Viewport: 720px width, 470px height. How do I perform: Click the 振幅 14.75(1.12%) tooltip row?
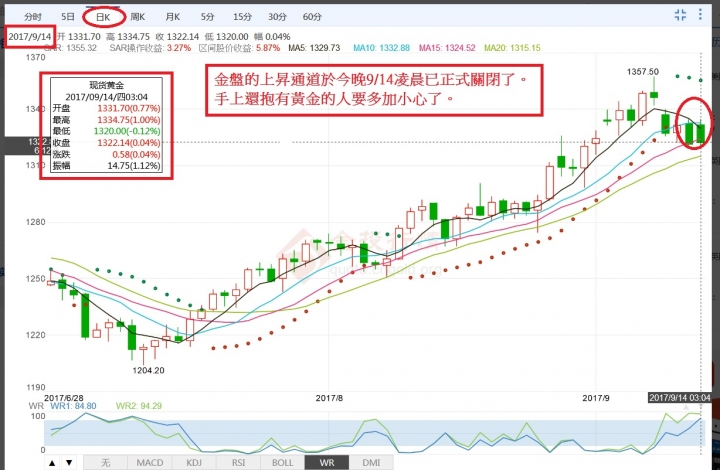(107, 166)
